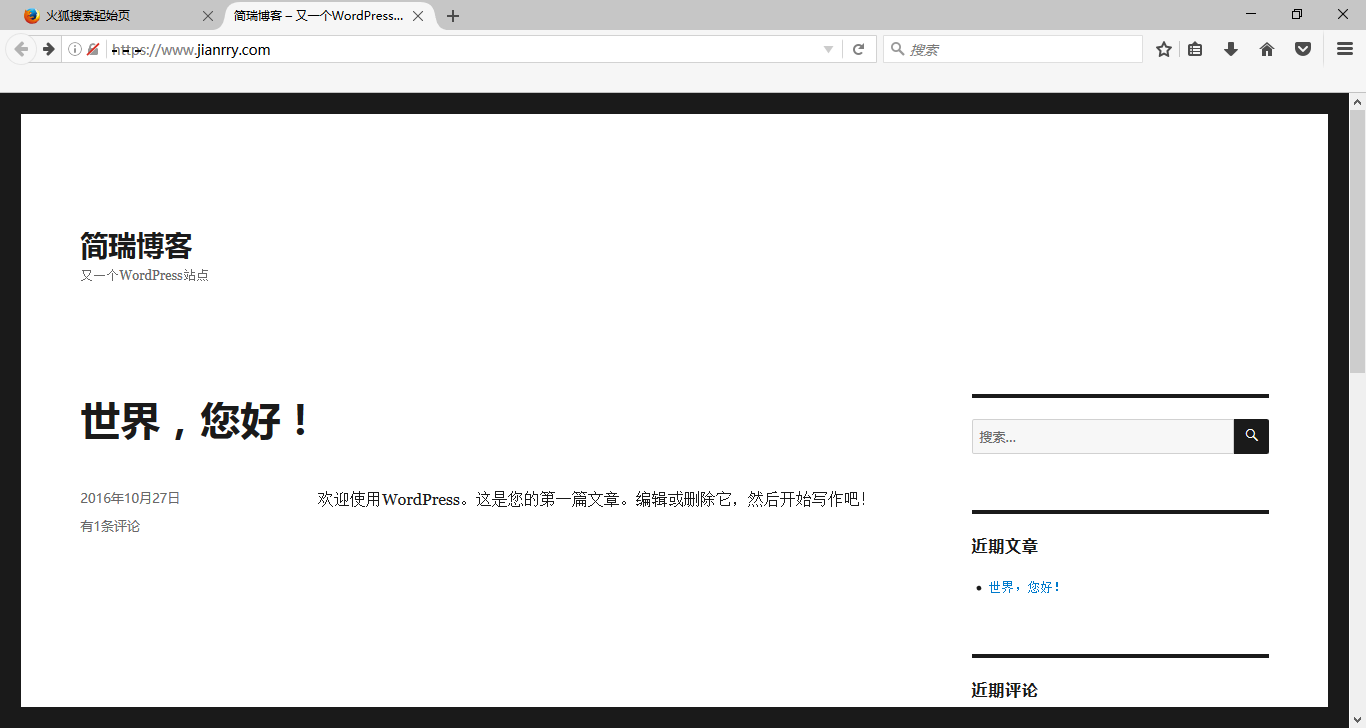Click the 有1条评论 comments link

[110, 526]
